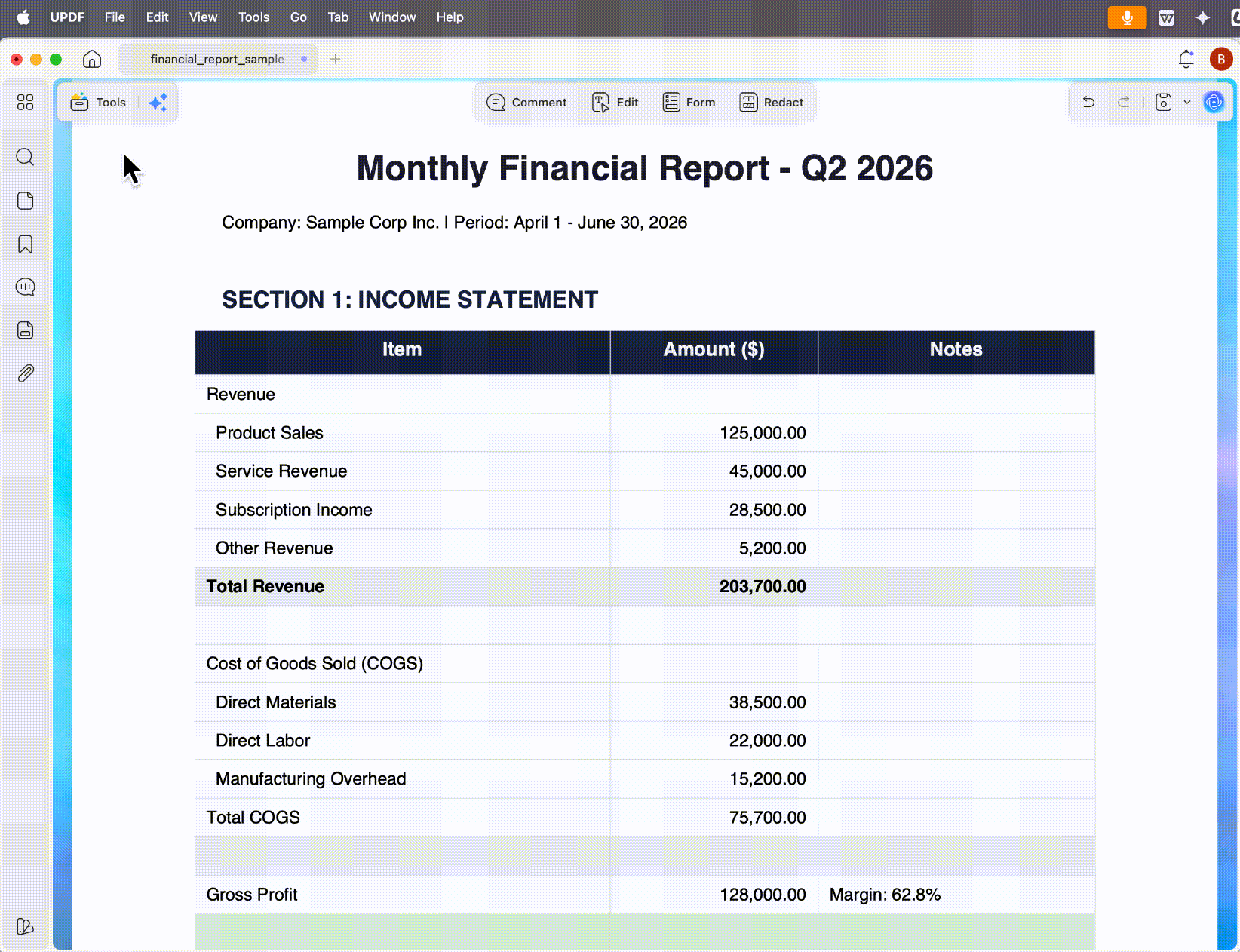This screenshot has height=952, width=1240.
Task: Select the financial_report_sample tab
Action: tap(217, 59)
